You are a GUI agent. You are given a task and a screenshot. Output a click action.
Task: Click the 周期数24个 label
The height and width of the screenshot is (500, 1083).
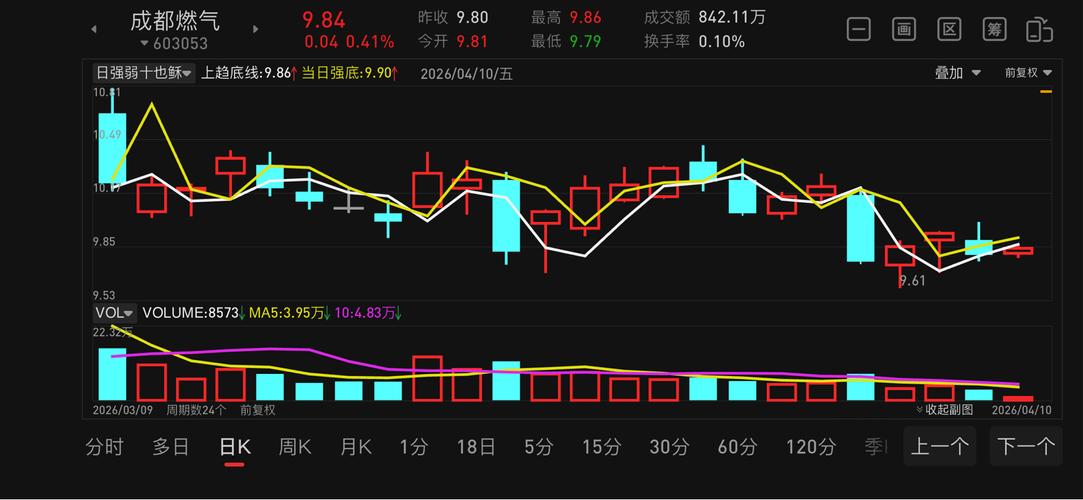[x=195, y=410]
